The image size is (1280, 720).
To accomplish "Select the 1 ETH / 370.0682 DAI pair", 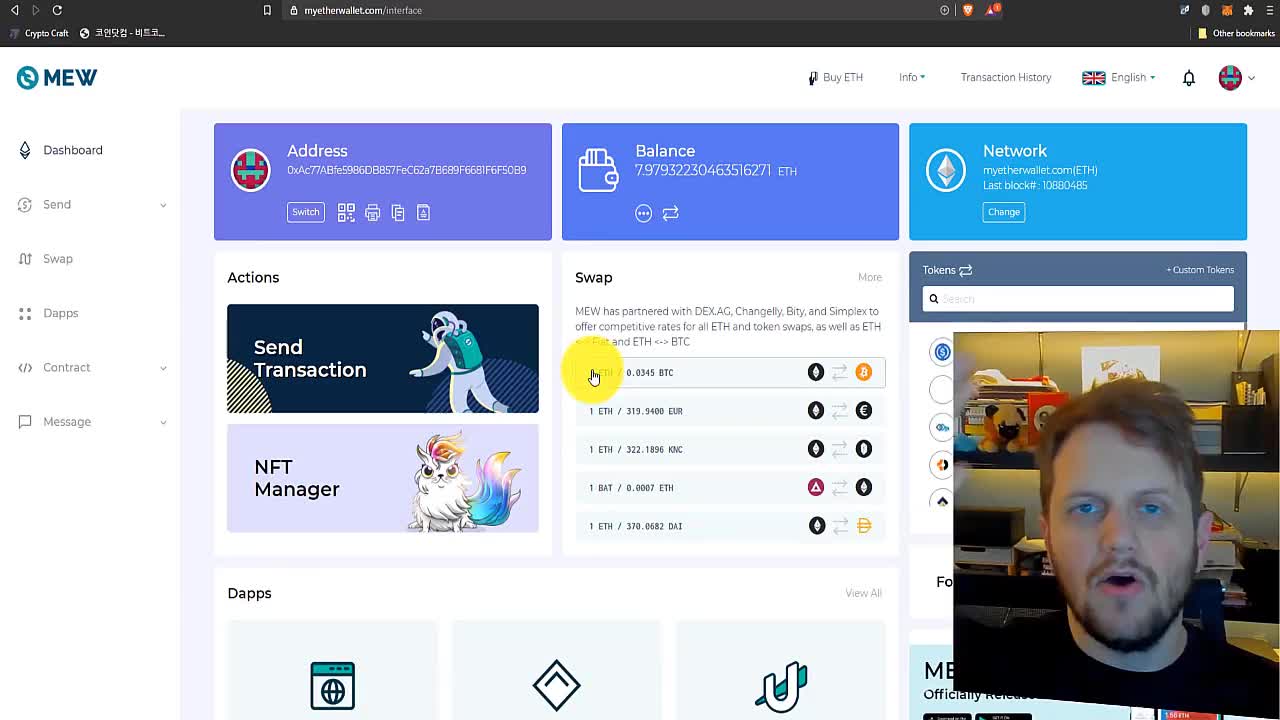I will point(730,526).
